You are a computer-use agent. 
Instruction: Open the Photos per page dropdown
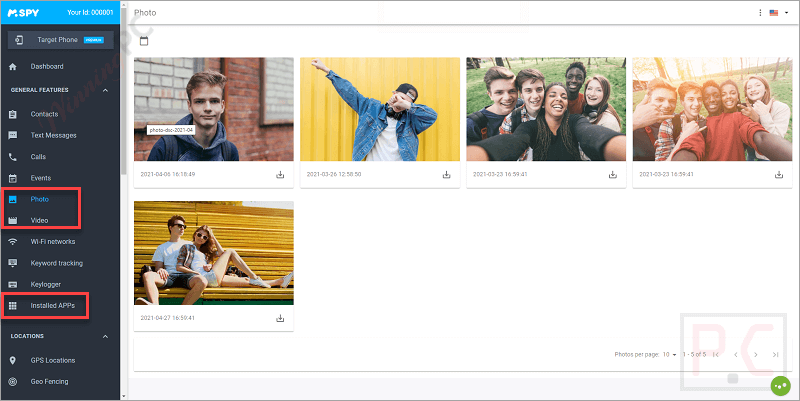[670, 354]
